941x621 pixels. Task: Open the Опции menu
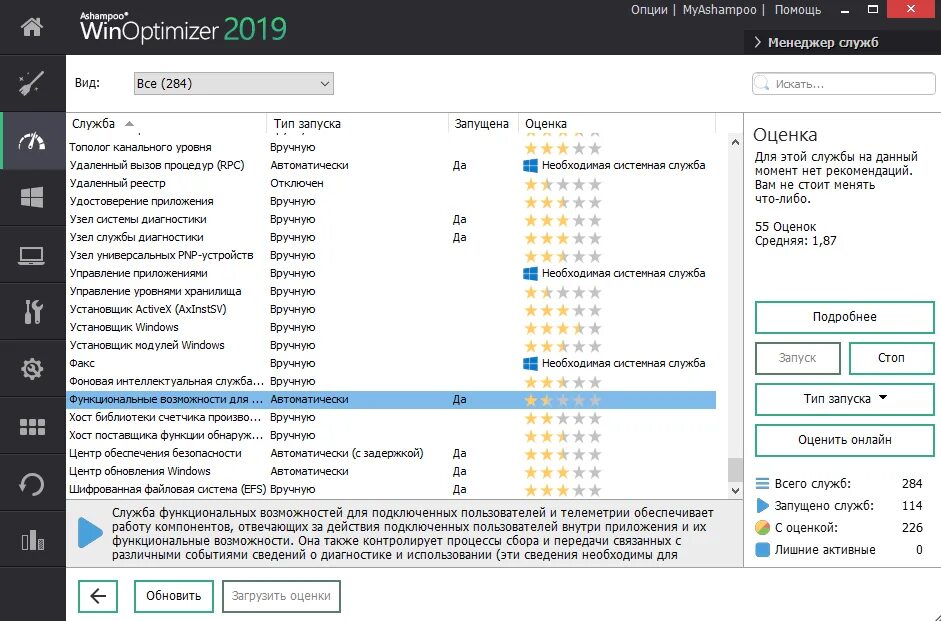click(649, 10)
